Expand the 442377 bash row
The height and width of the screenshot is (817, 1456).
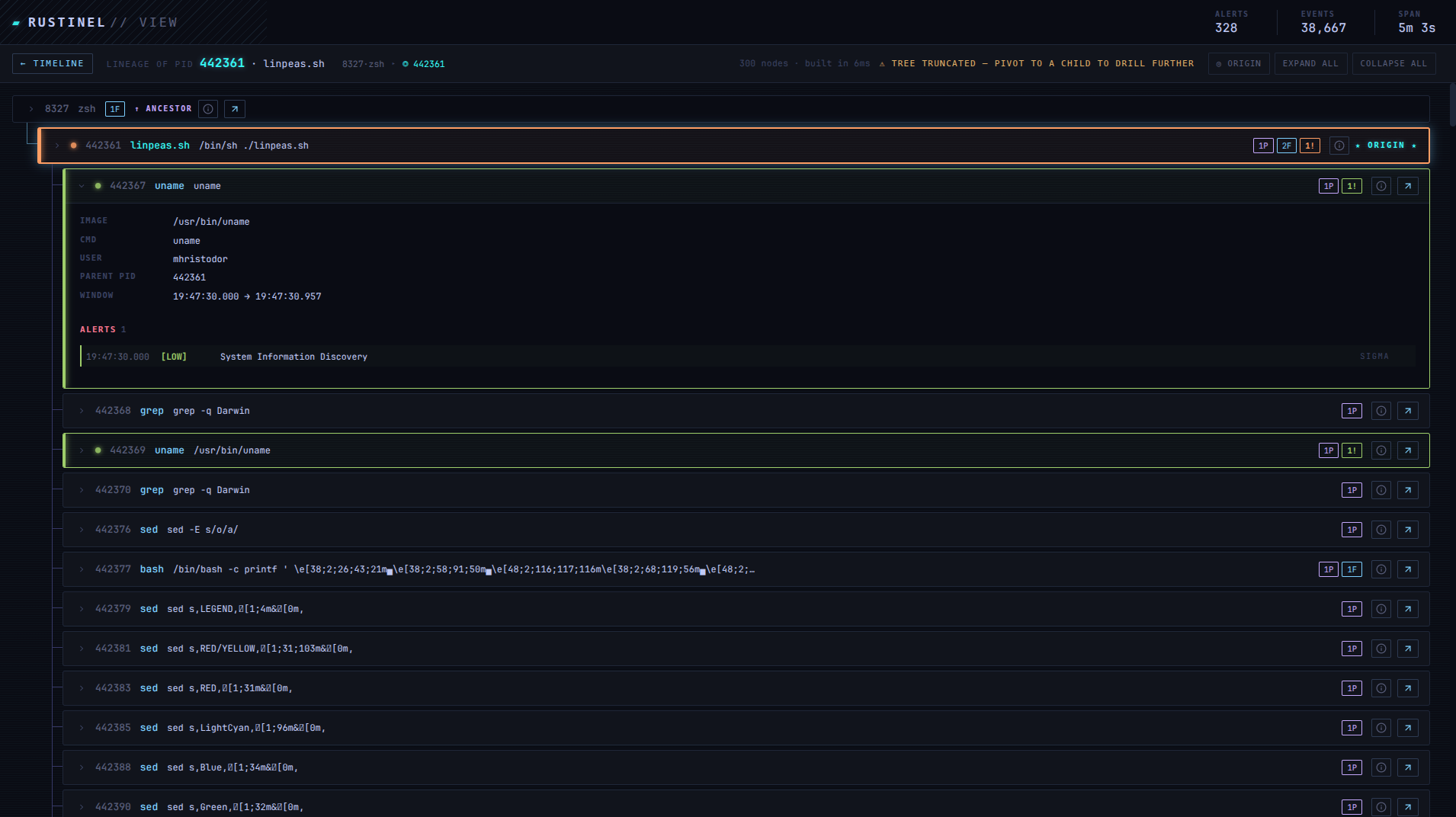pos(82,569)
